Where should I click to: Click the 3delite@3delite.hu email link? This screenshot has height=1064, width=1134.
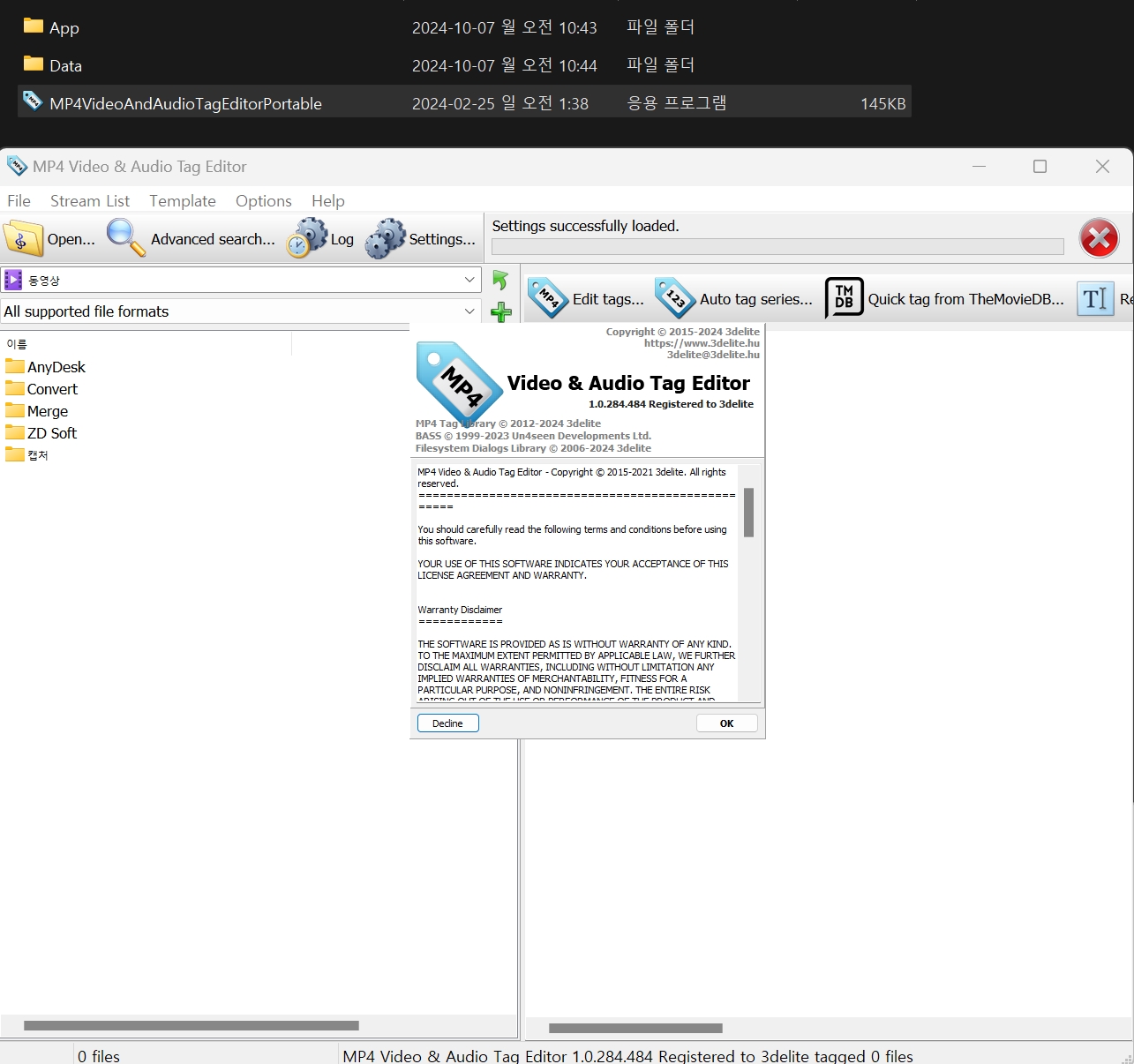pos(713,355)
